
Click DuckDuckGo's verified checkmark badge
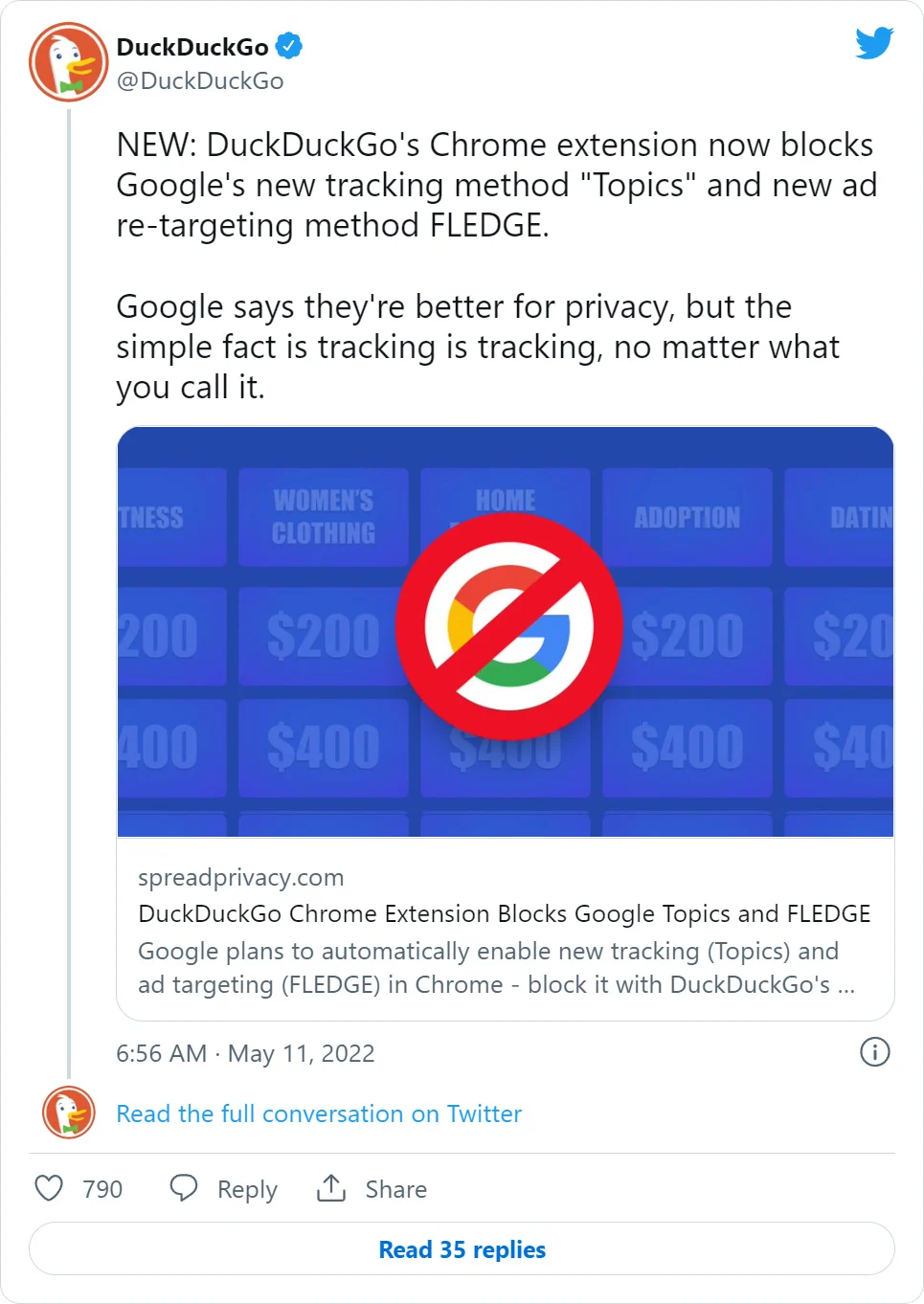click(x=288, y=44)
